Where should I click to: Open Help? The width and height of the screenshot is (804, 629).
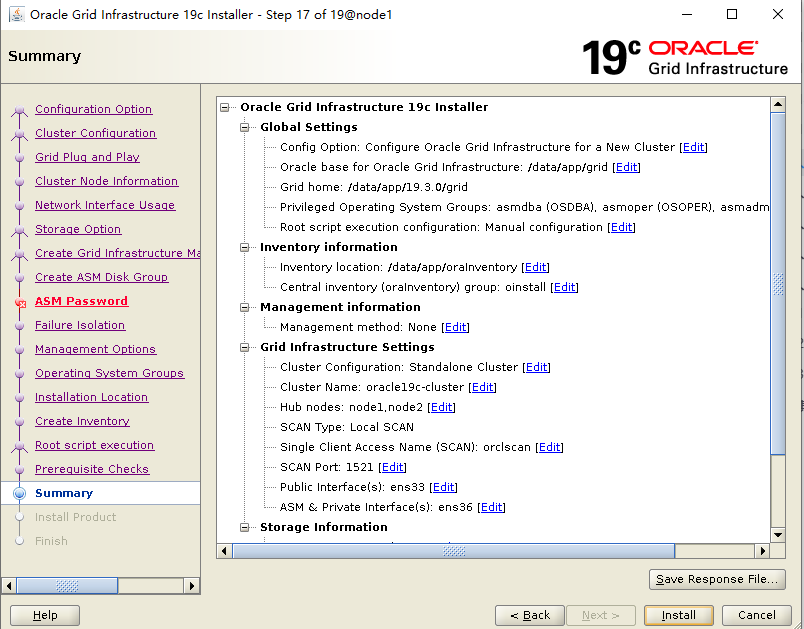[x=45, y=615]
